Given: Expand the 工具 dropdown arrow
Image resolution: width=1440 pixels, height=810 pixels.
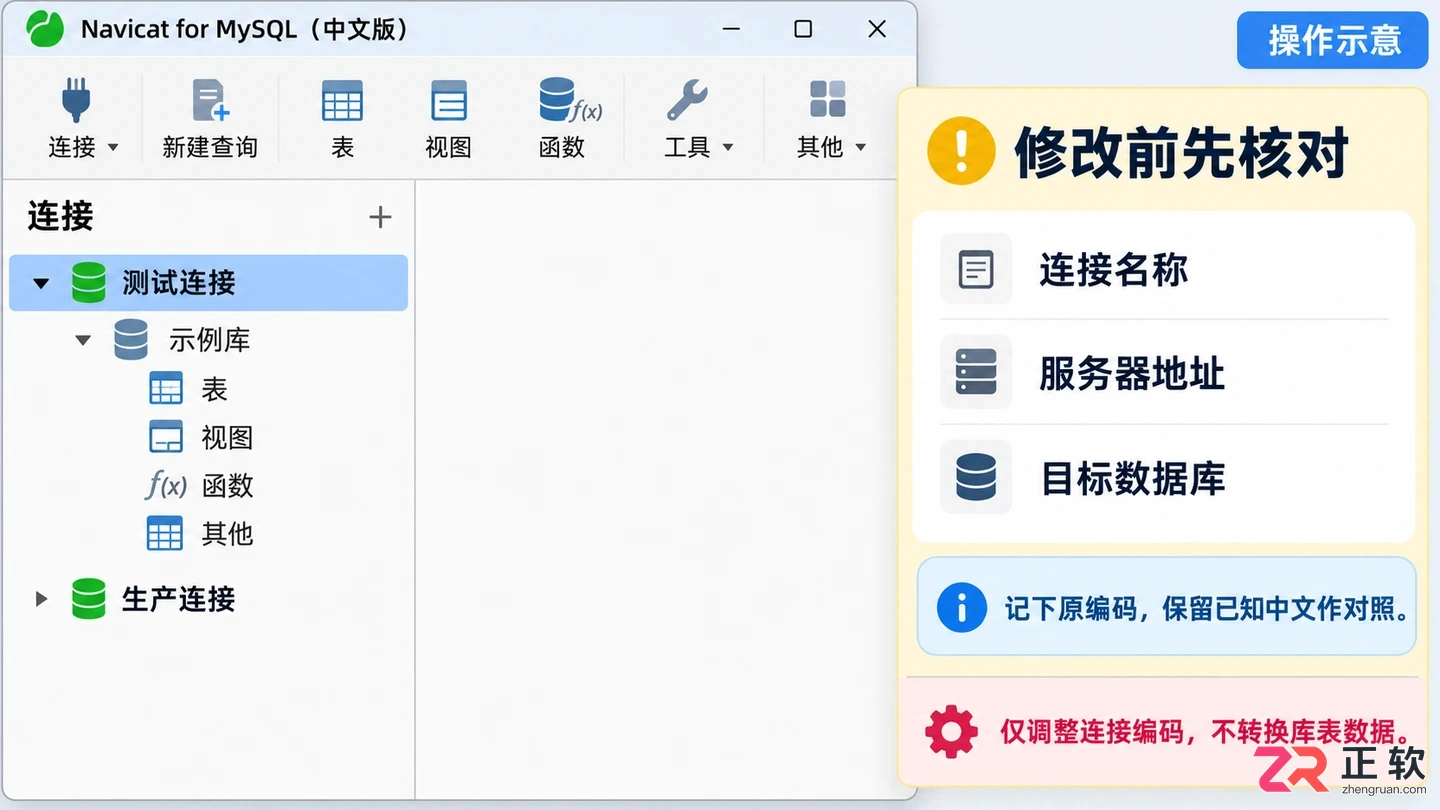Looking at the screenshot, I should coord(728,148).
